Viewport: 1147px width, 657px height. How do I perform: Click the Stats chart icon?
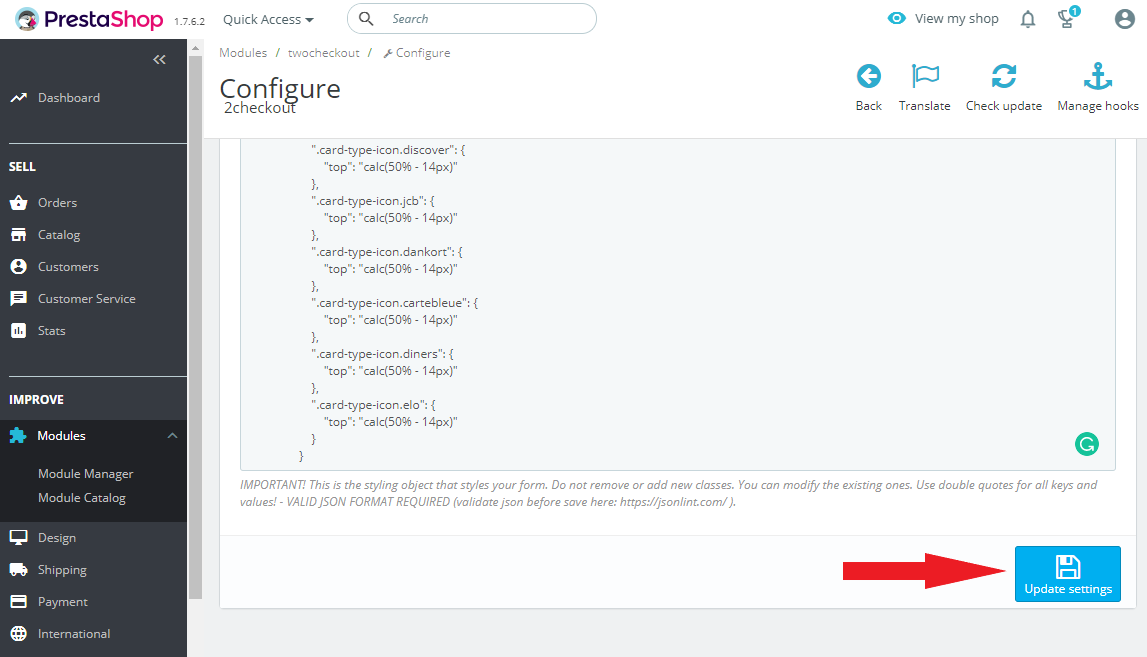[18, 331]
